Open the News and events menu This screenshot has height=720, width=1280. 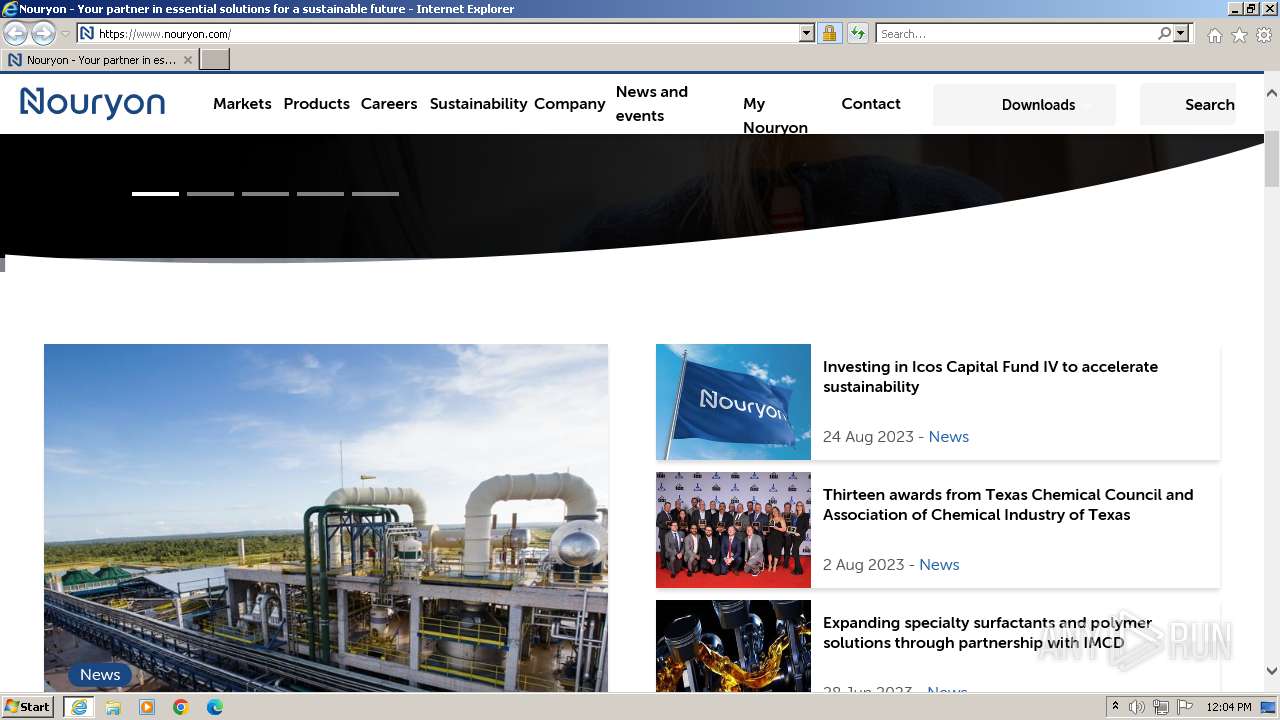[x=652, y=104]
